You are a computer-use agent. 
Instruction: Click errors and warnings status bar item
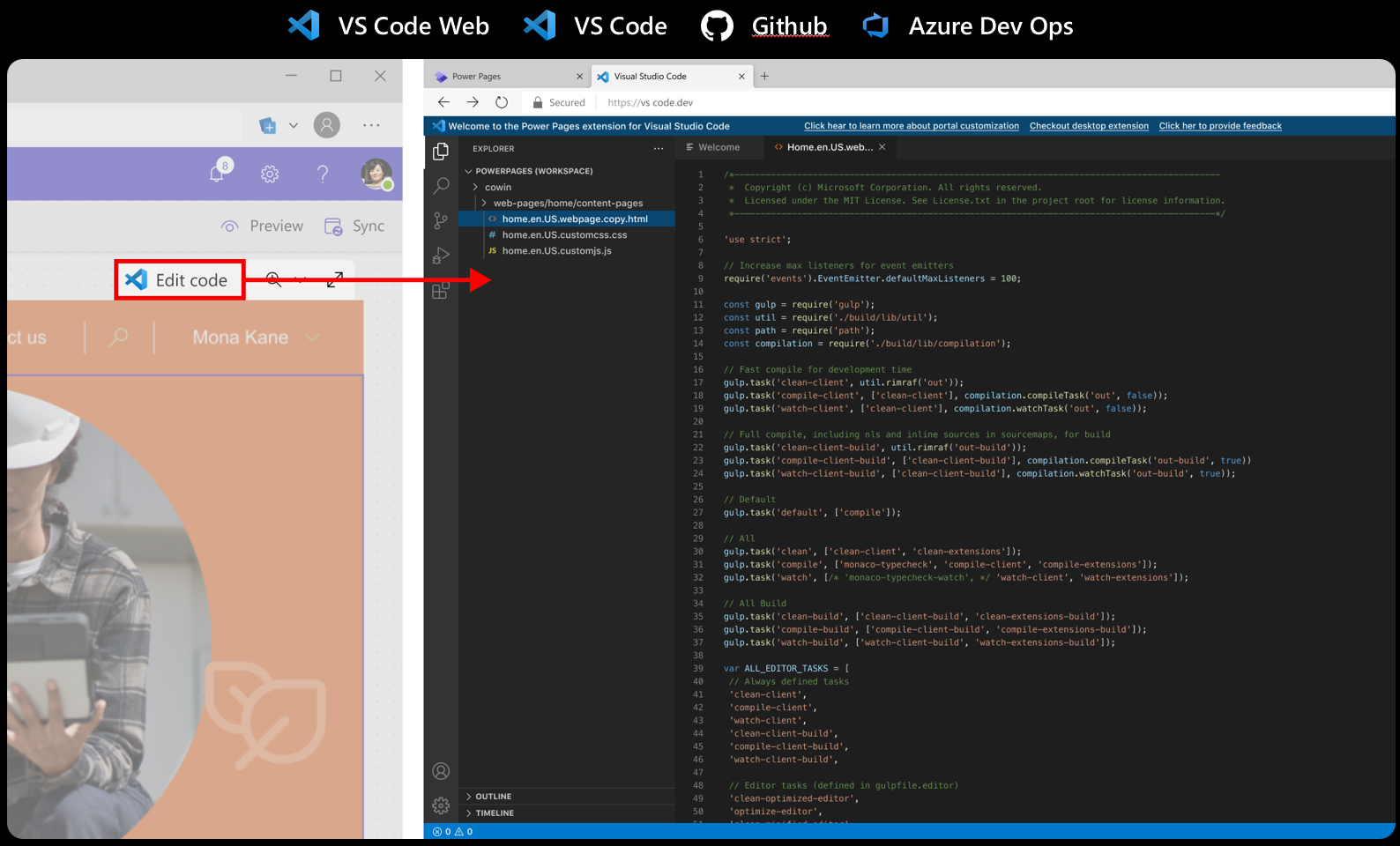tap(453, 831)
